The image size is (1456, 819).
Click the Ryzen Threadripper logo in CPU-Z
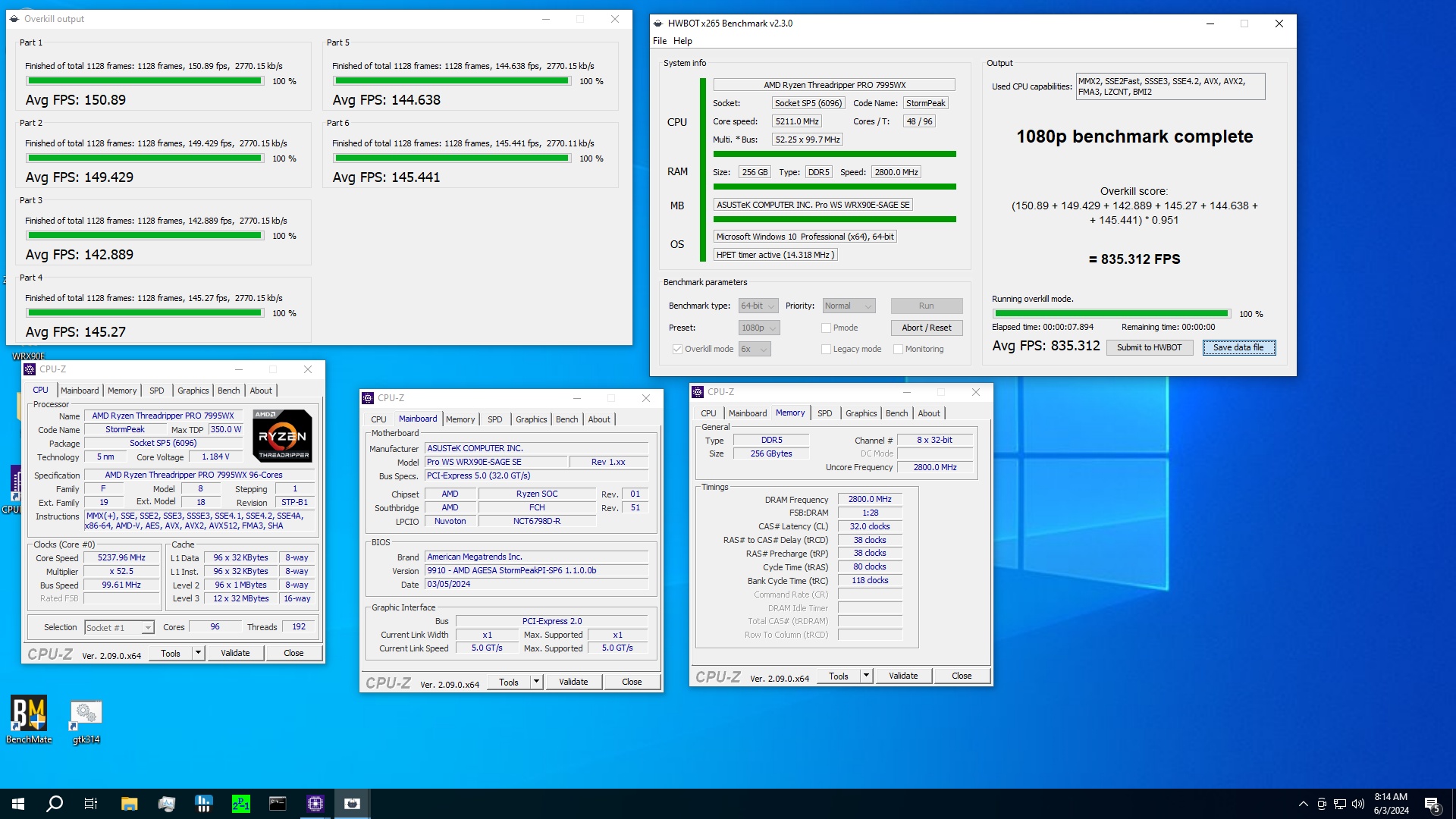[282, 436]
